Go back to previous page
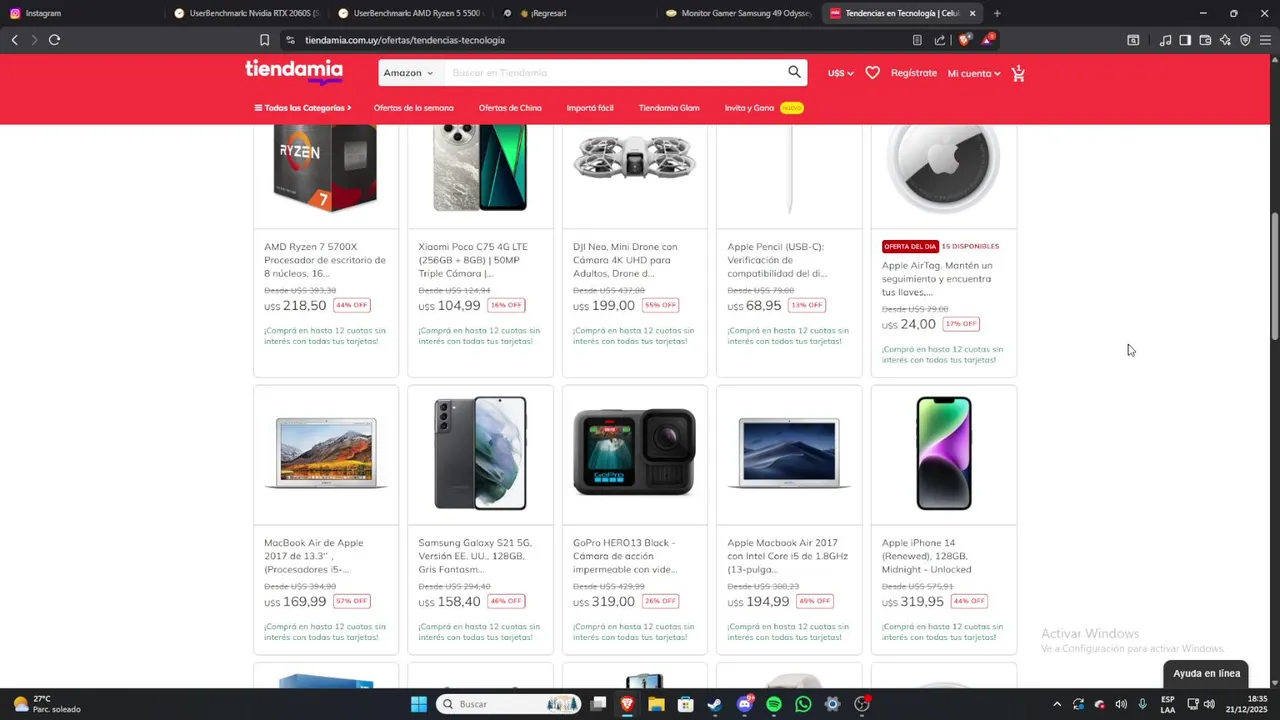Viewport: 1280px width, 720px height. pos(14,40)
